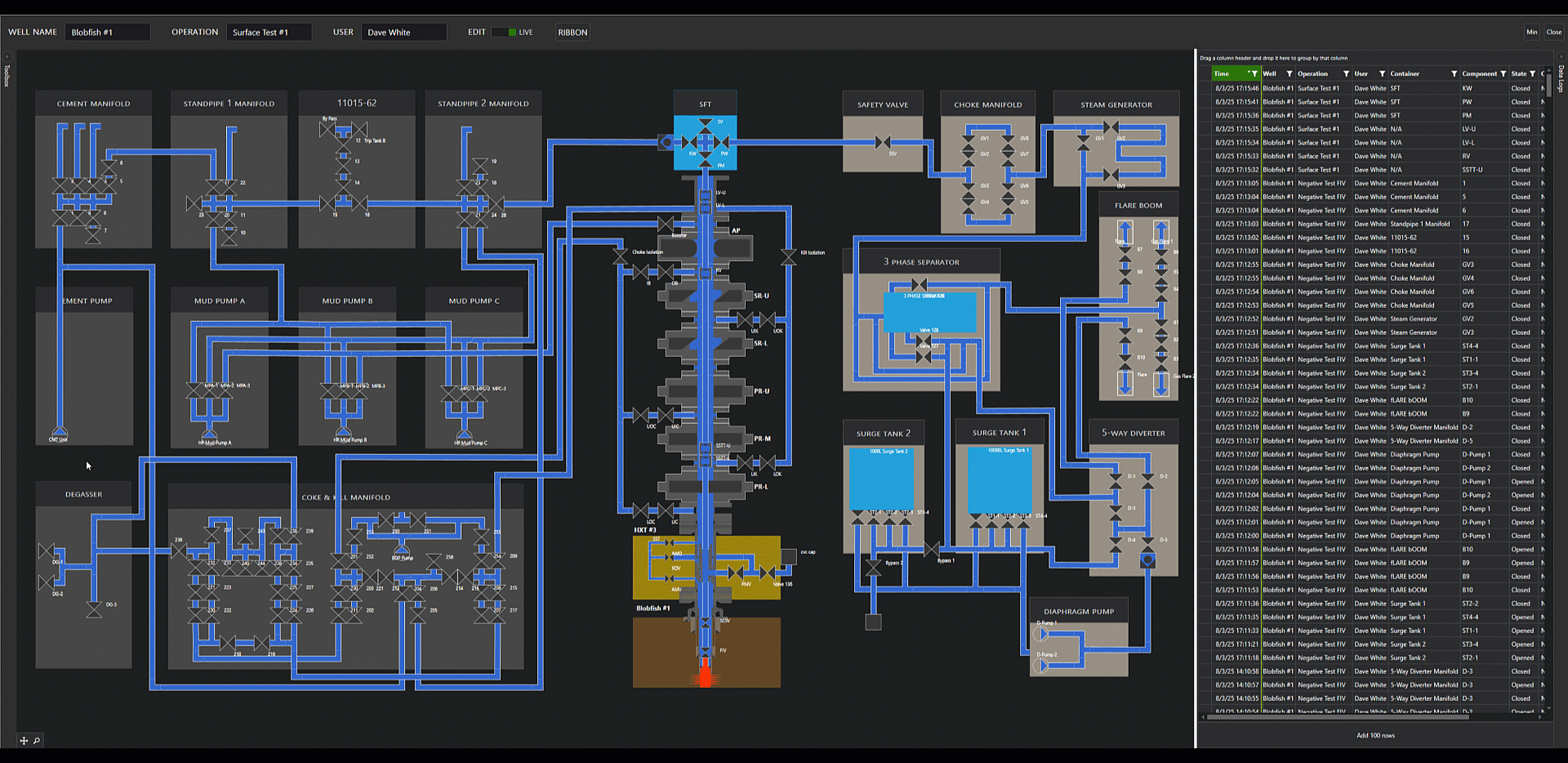
Task: Click the SSV valve in Safety Valve
Action: (x=883, y=143)
